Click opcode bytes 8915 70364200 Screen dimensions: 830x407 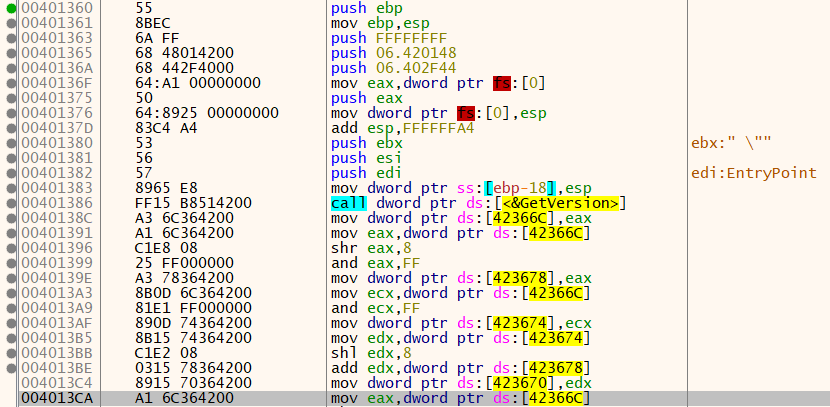pyautogui.click(x=193, y=383)
